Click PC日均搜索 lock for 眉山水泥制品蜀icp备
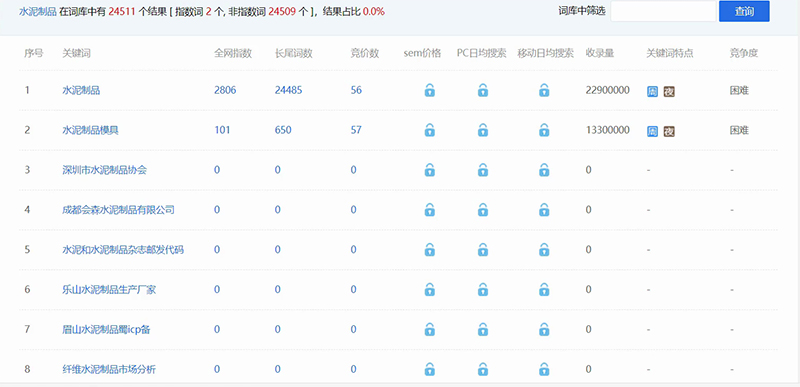 click(x=483, y=329)
